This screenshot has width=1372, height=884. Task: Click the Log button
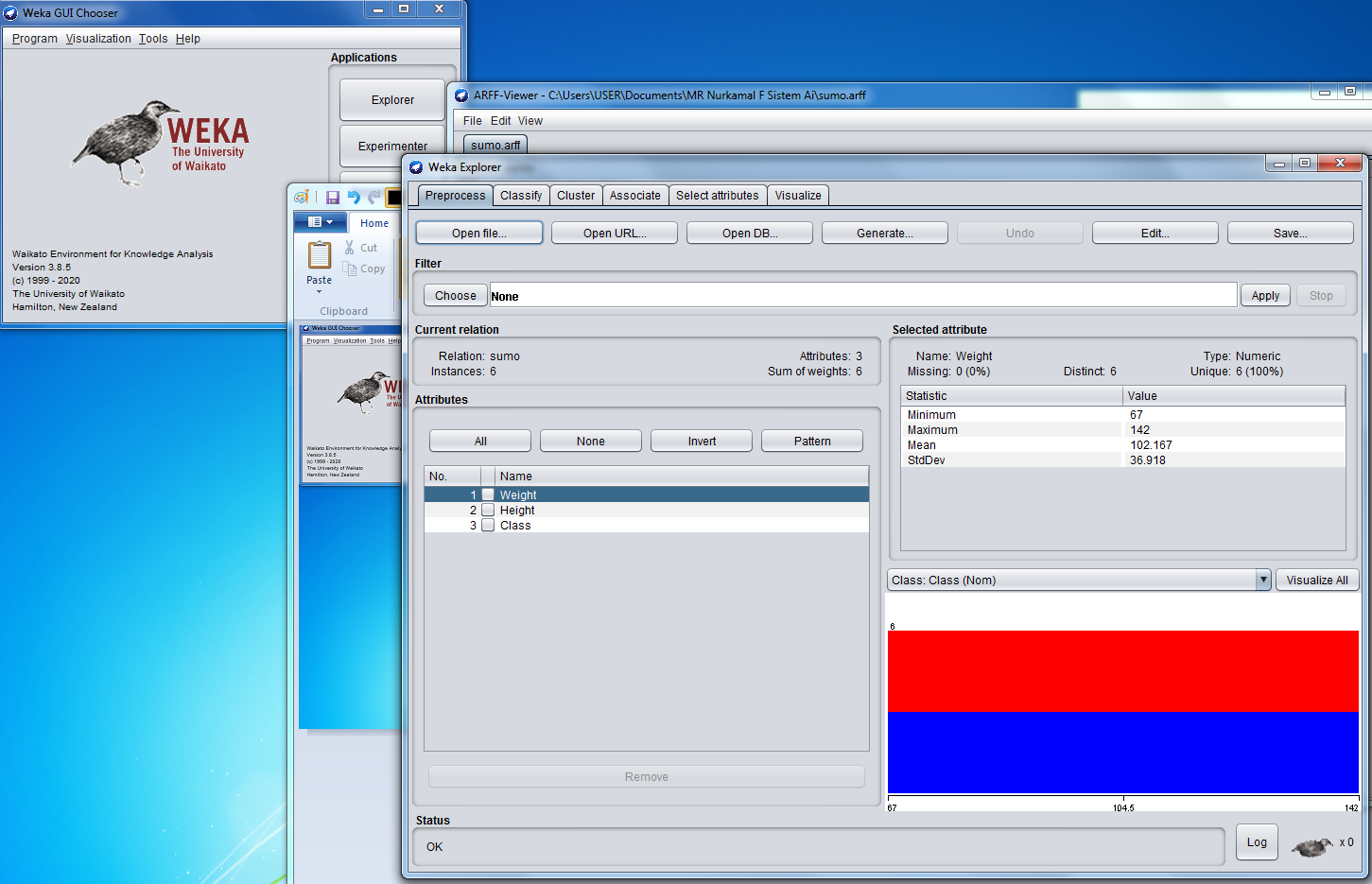tap(1257, 842)
